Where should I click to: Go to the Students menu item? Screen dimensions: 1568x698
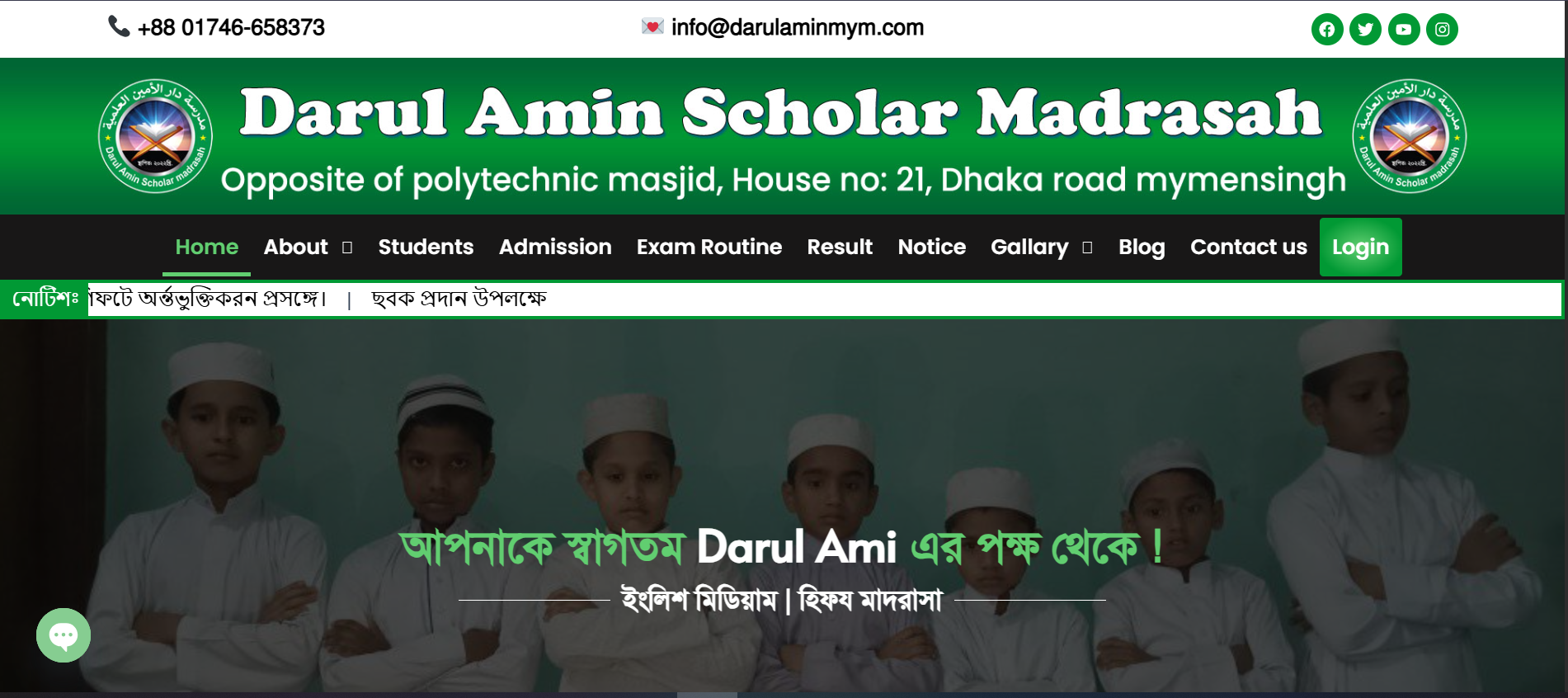pos(426,247)
